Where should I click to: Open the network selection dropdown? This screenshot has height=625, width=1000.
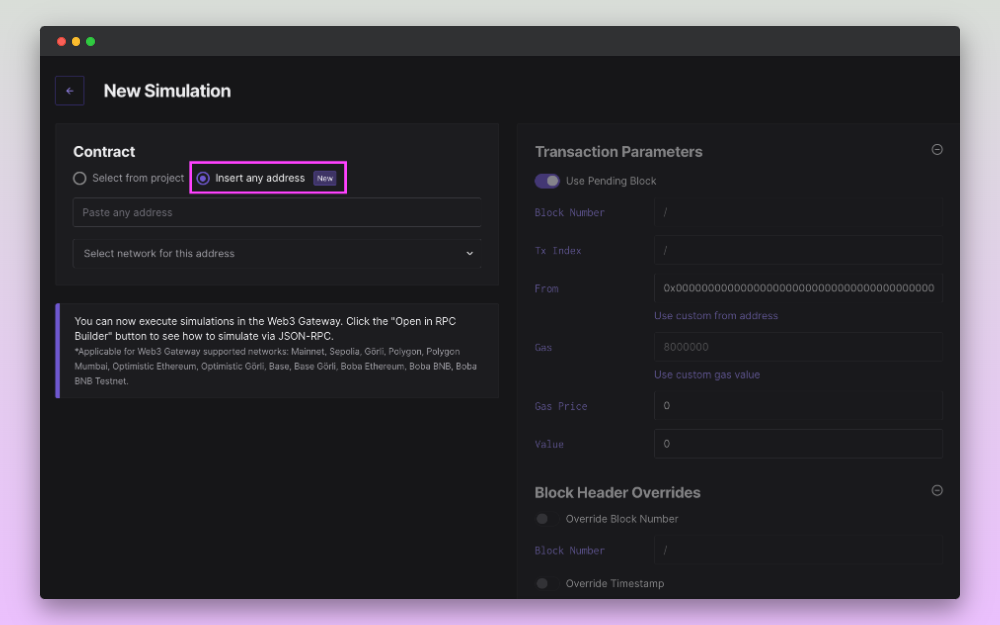tap(277, 253)
